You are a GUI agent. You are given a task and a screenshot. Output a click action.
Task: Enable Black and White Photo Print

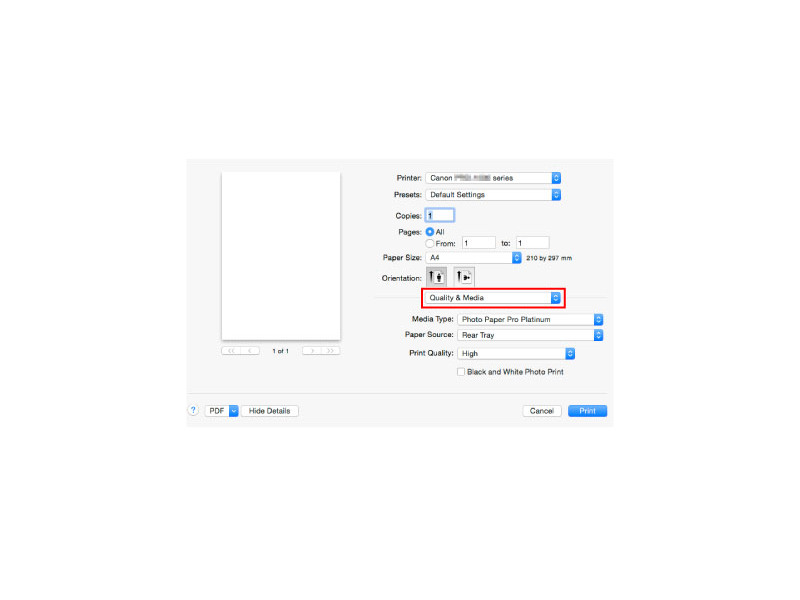[461, 372]
